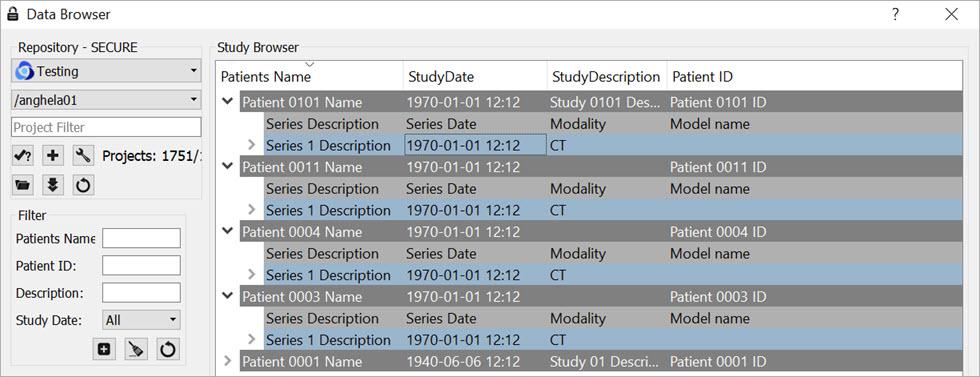This screenshot has height=377, width=980.
Task: Click the Study 0101 Des... cell
Action: pyautogui.click(x=605, y=102)
